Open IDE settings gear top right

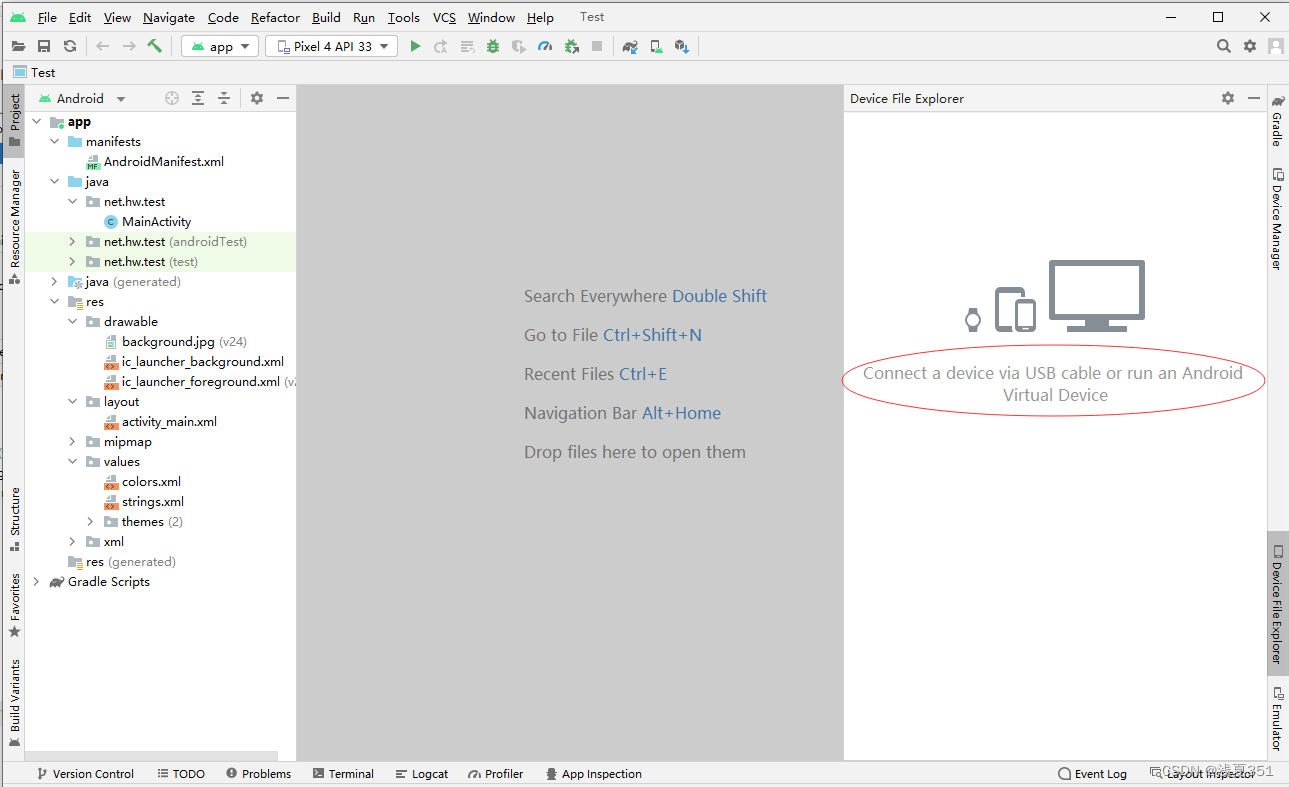tap(1250, 46)
